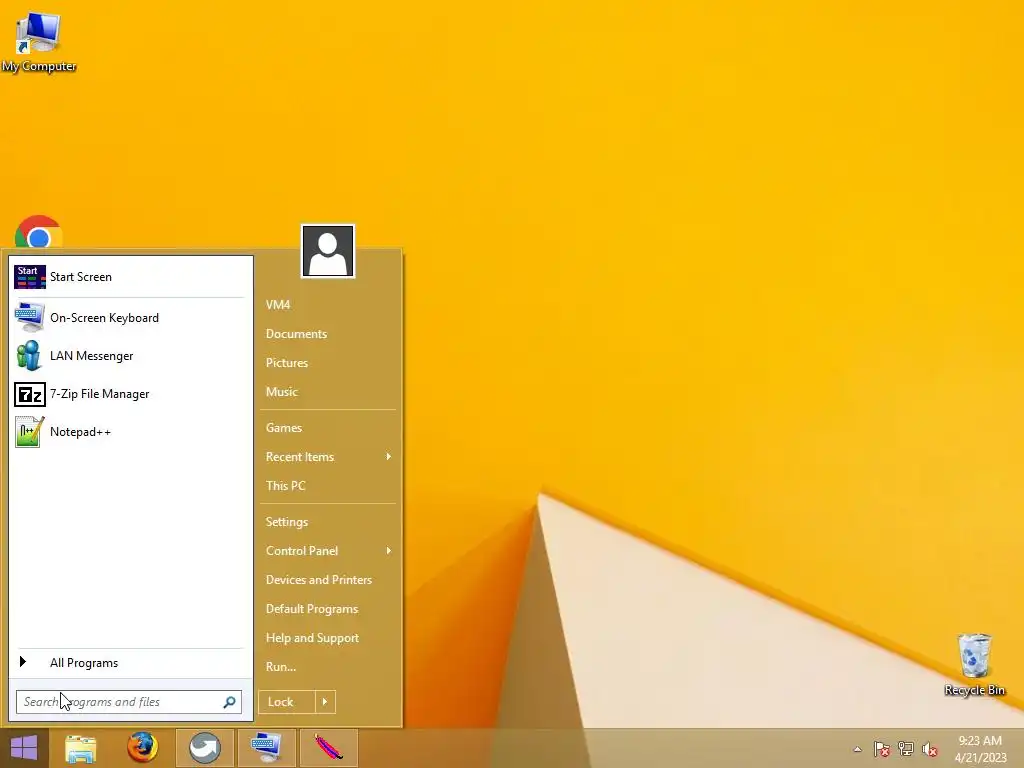1024x768 pixels.
Task: Open Documents from Start menu
Action: 328,334
